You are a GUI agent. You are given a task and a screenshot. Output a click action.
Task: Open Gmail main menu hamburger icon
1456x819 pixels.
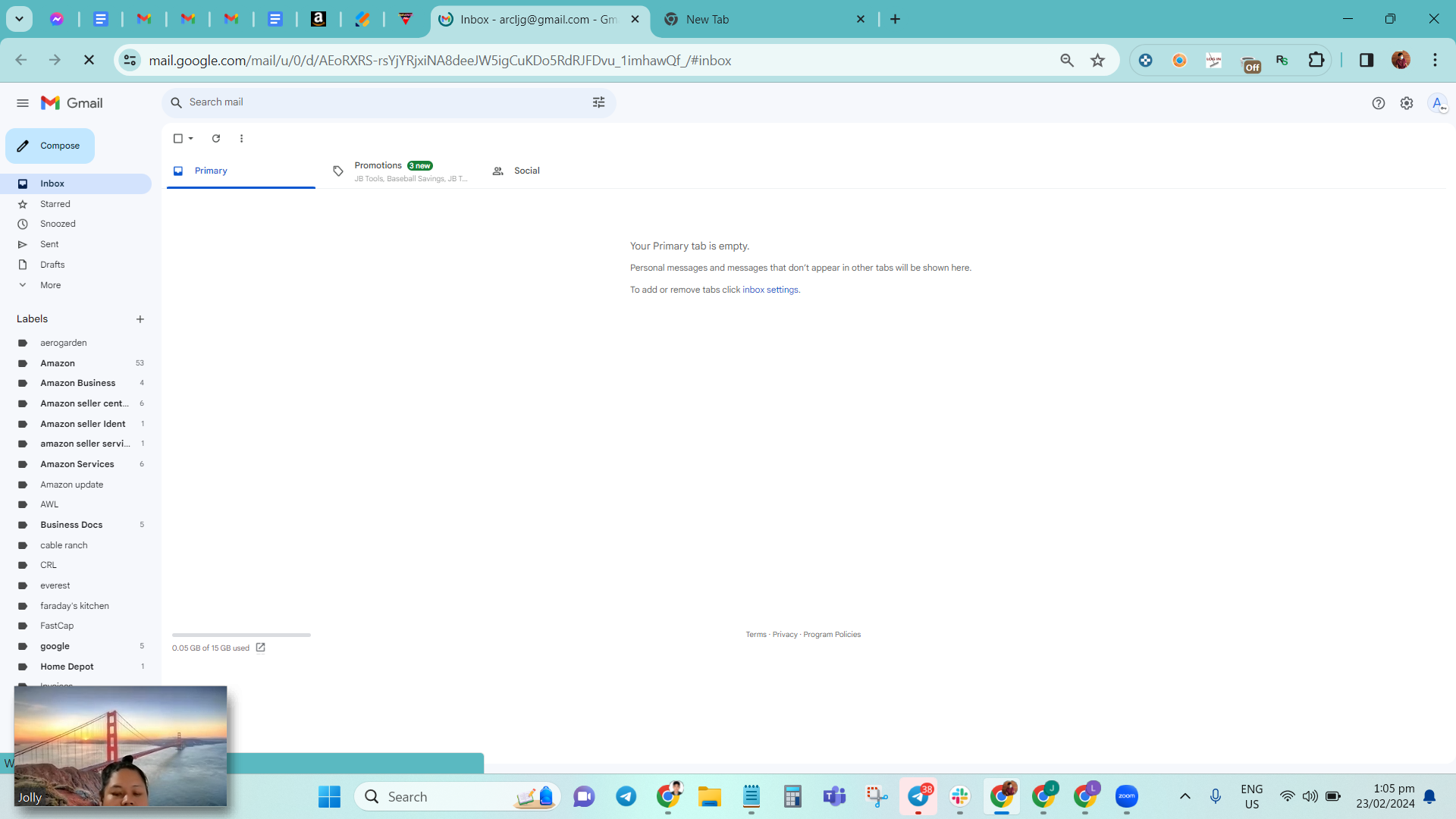pos(23,103)
